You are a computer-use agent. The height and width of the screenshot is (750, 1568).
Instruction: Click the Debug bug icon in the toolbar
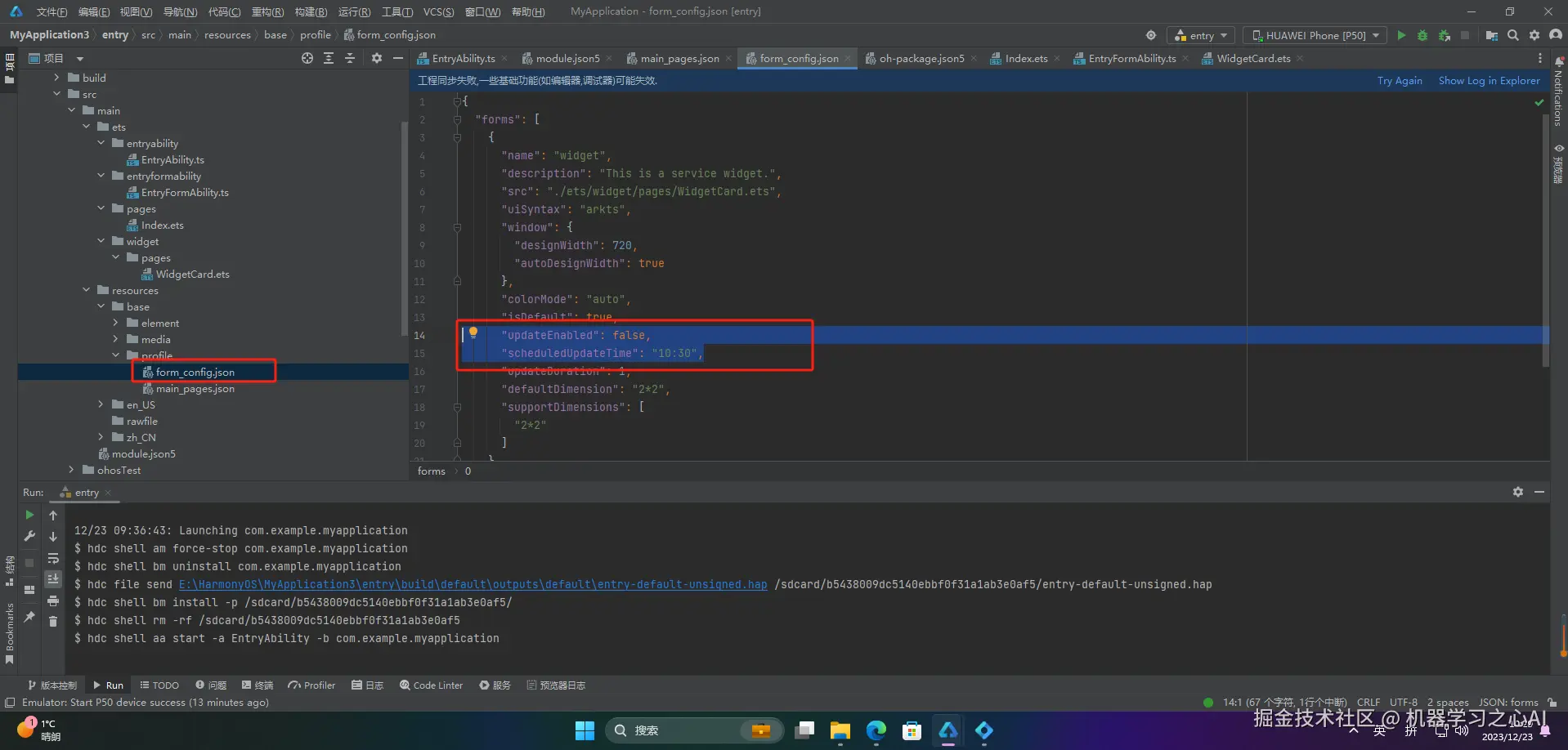(x=1422, y=35)
